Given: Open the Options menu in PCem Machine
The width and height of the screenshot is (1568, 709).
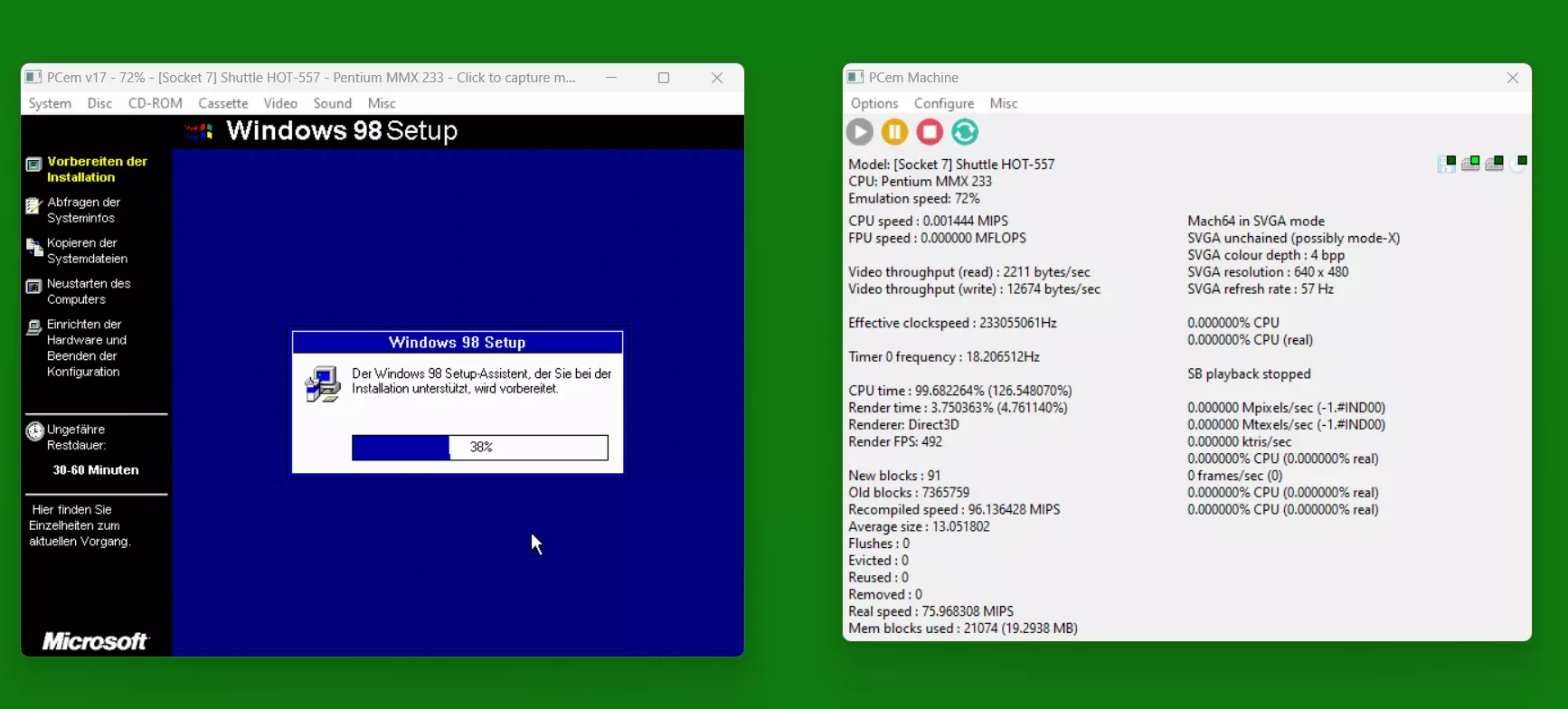Looking at the screenshot, I should (x=874, y=103).
